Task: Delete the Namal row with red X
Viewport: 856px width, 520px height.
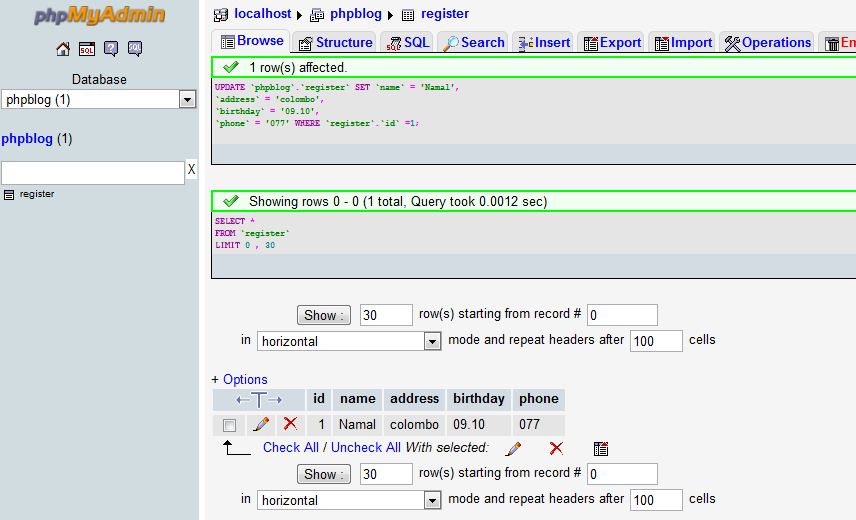Action: pos(290,423)
